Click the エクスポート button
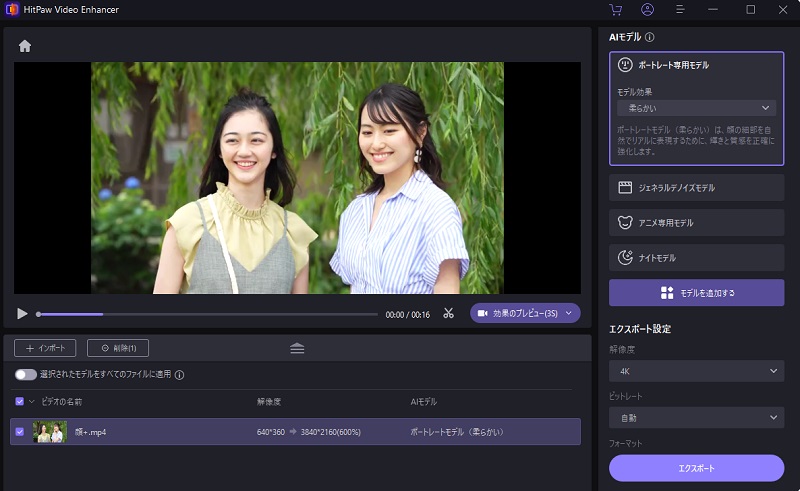Viewport: 800px width, 491px height. coord(696,468)
